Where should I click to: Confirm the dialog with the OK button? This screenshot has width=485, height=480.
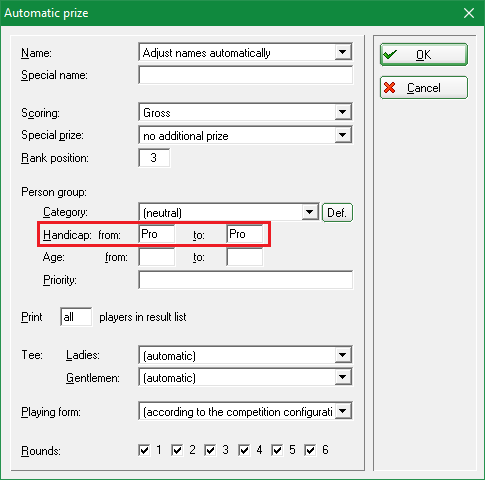(424, 54)
